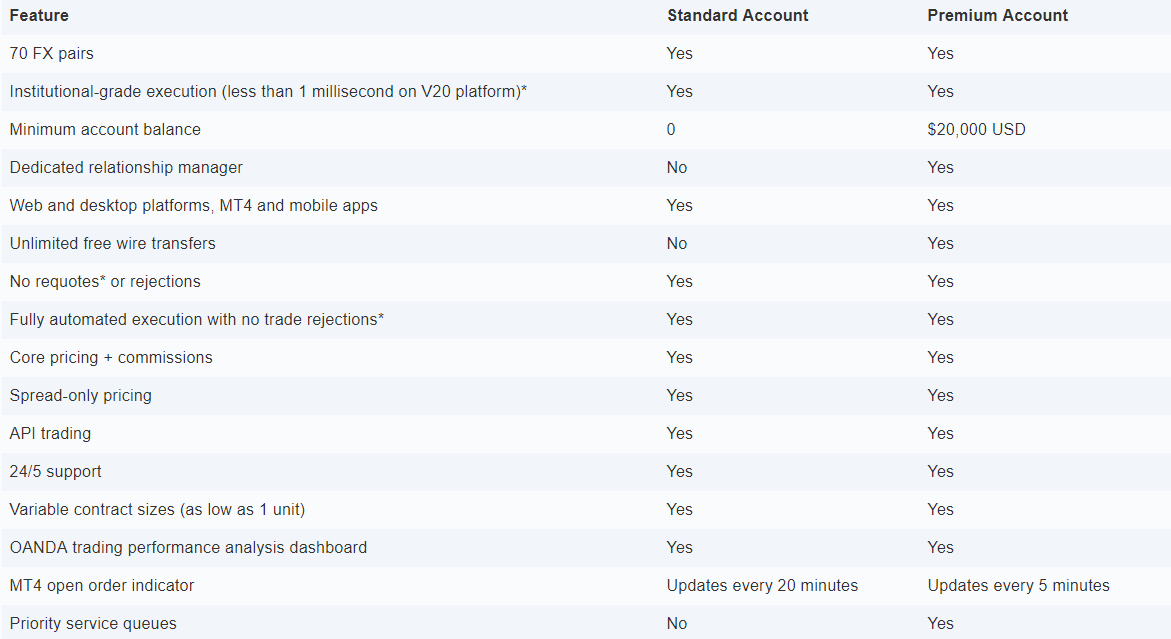The width and height of the screenshot is (1171, 639).
Task: Click the Minimum account balance row label
Action: 105,130
